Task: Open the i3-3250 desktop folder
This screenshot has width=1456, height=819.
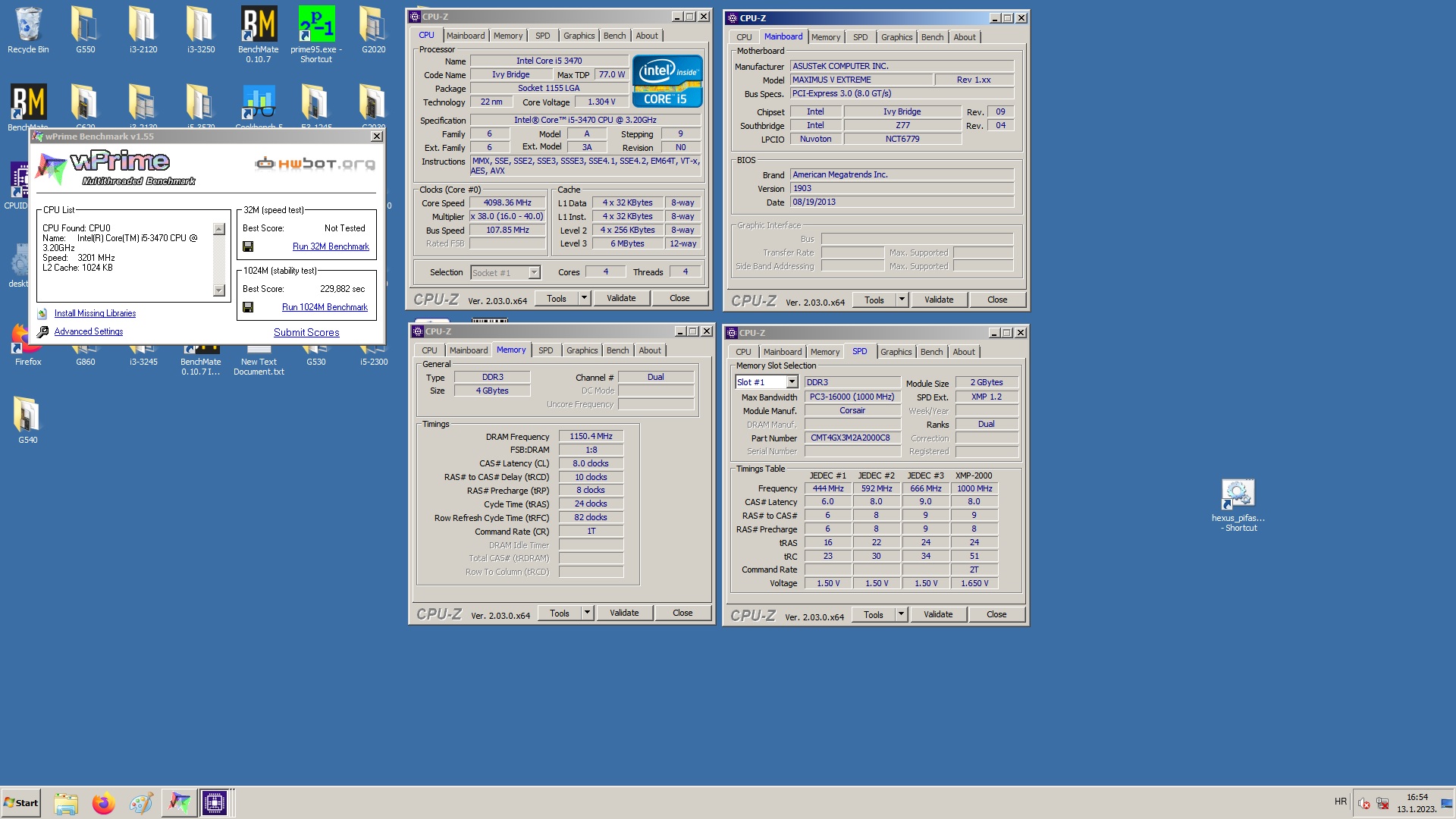Action: 201,30
